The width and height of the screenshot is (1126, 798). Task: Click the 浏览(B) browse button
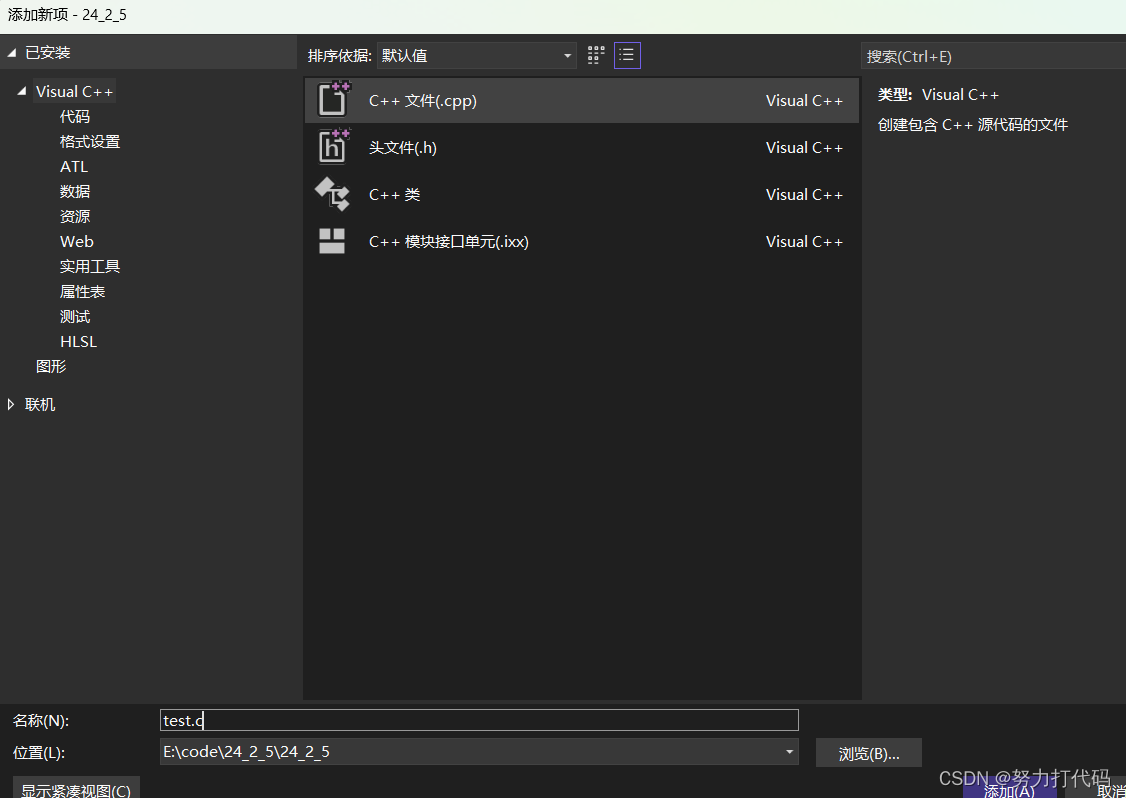[x=868, y=752]
